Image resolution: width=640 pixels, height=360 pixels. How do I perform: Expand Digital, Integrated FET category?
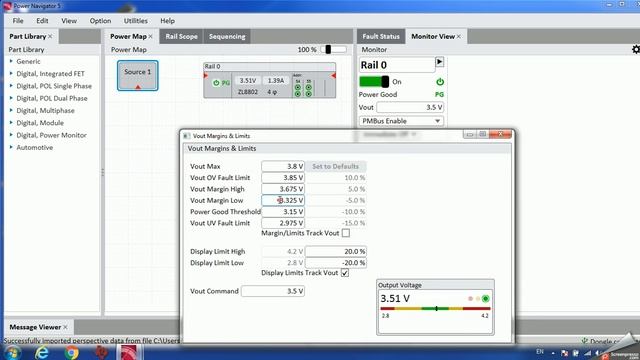(11, 73)
